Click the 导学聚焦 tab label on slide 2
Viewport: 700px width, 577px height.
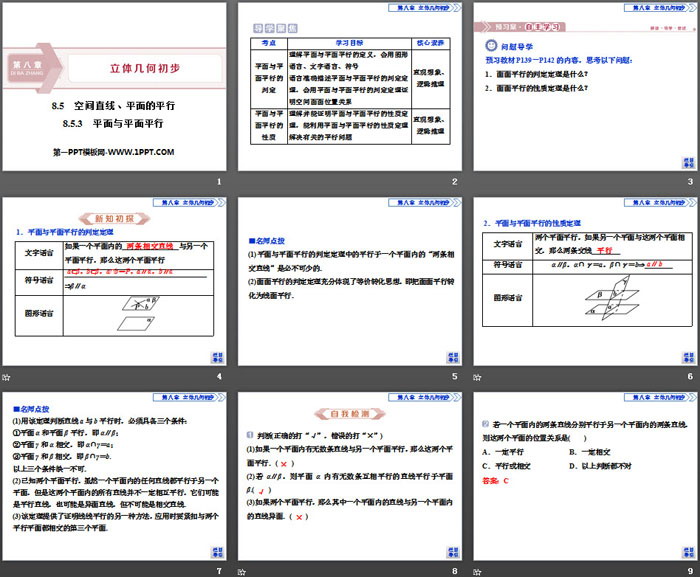pyautogui.click(x=270, y=29)
